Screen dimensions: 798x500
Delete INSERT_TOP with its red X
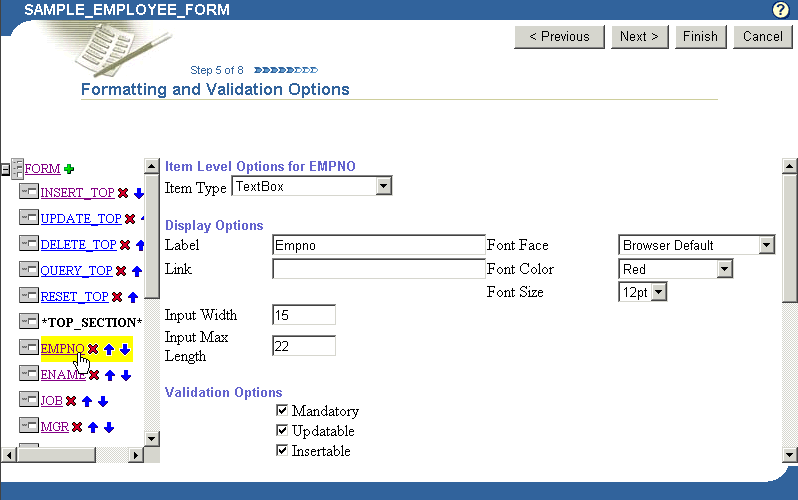(x=123, y=193)
